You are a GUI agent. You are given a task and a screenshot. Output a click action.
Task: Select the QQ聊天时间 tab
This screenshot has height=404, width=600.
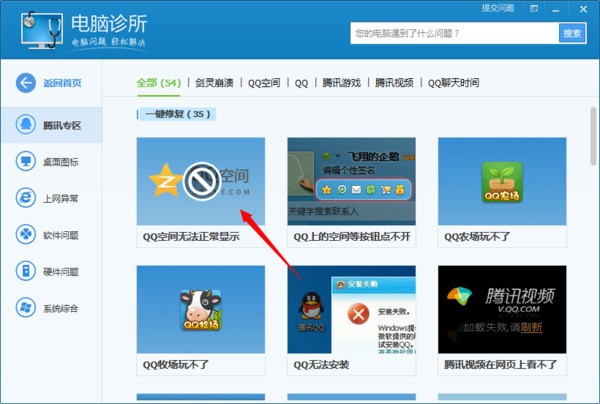(453, 83)
